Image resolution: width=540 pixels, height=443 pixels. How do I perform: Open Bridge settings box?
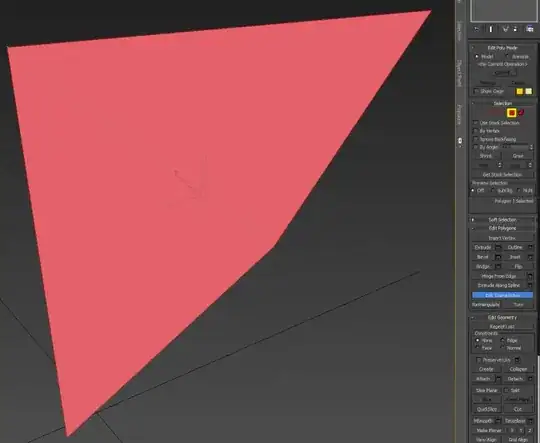[x=498, y=266]
